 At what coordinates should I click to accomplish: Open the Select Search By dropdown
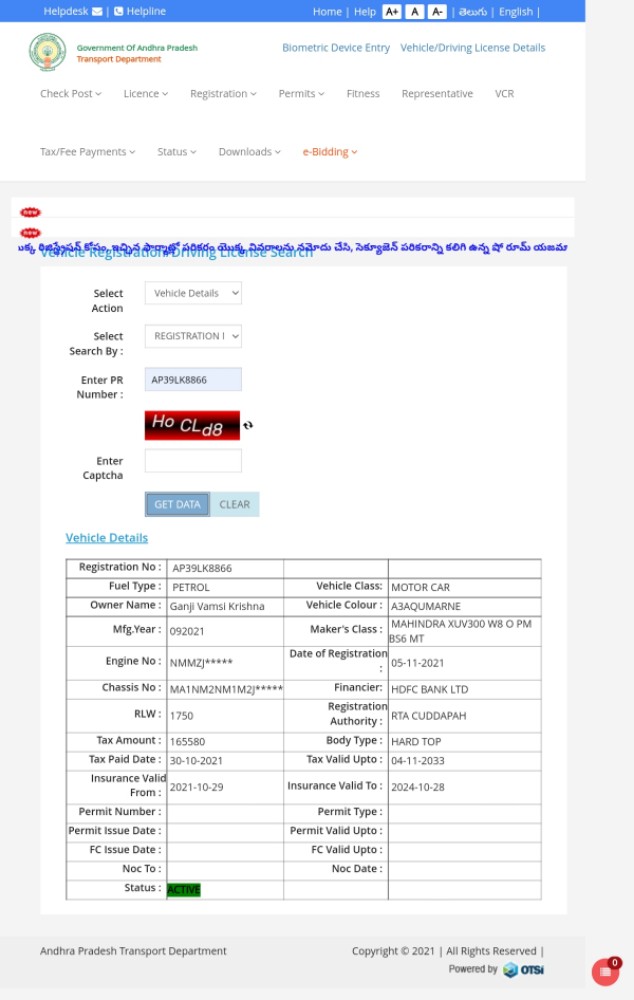(193, 336)
